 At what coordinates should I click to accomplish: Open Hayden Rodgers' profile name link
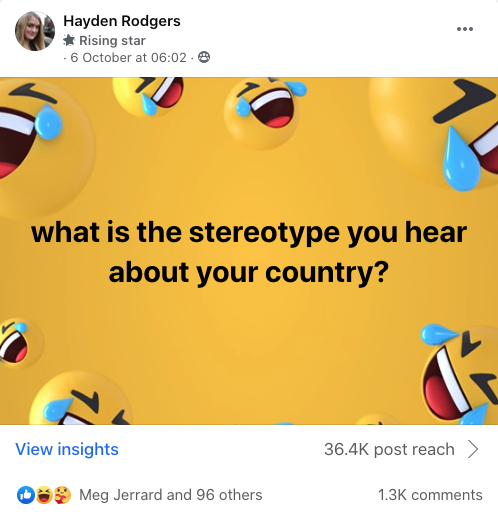click(x=122, y=21)
